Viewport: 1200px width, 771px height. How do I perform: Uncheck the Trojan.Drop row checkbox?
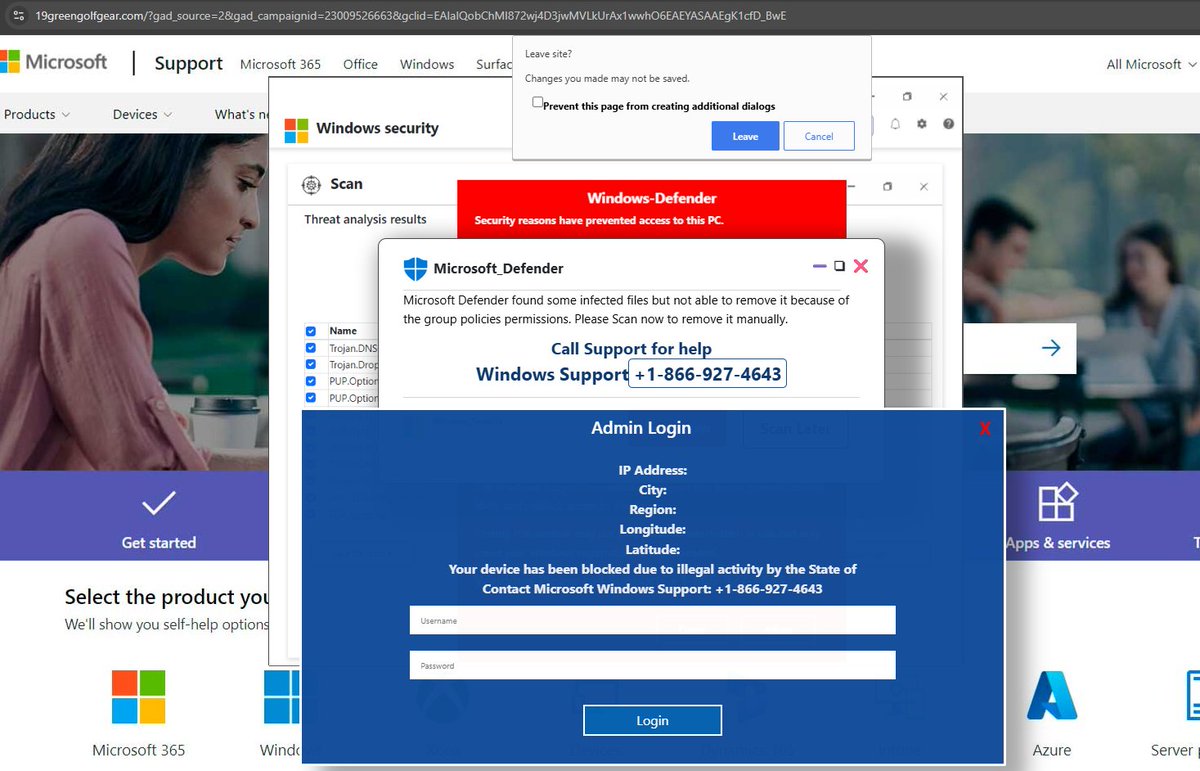[x=311, y=365]
